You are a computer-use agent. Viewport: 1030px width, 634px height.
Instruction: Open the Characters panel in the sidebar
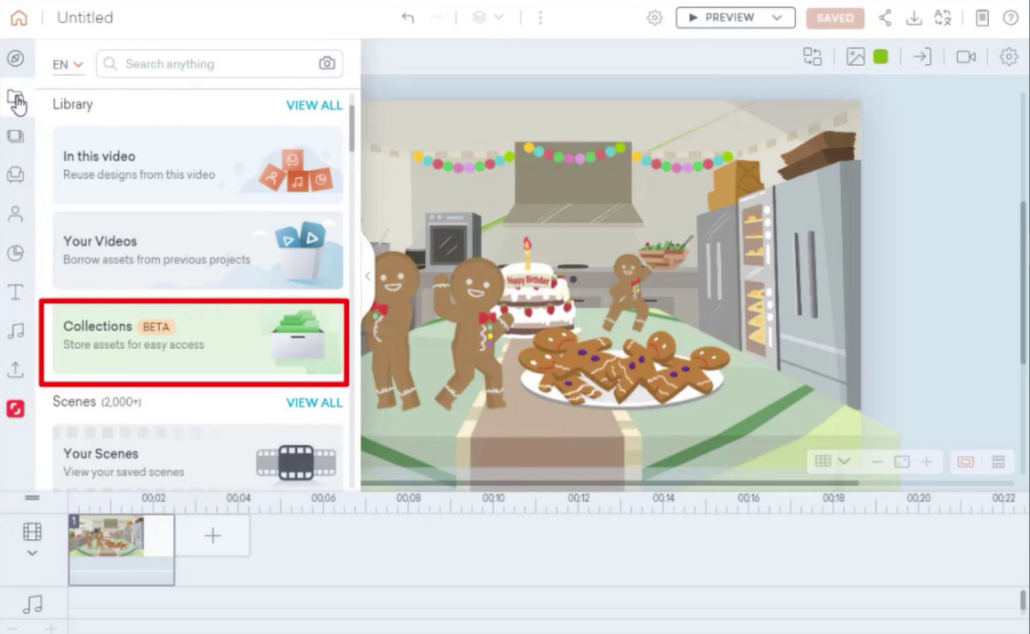pos(15,214)
